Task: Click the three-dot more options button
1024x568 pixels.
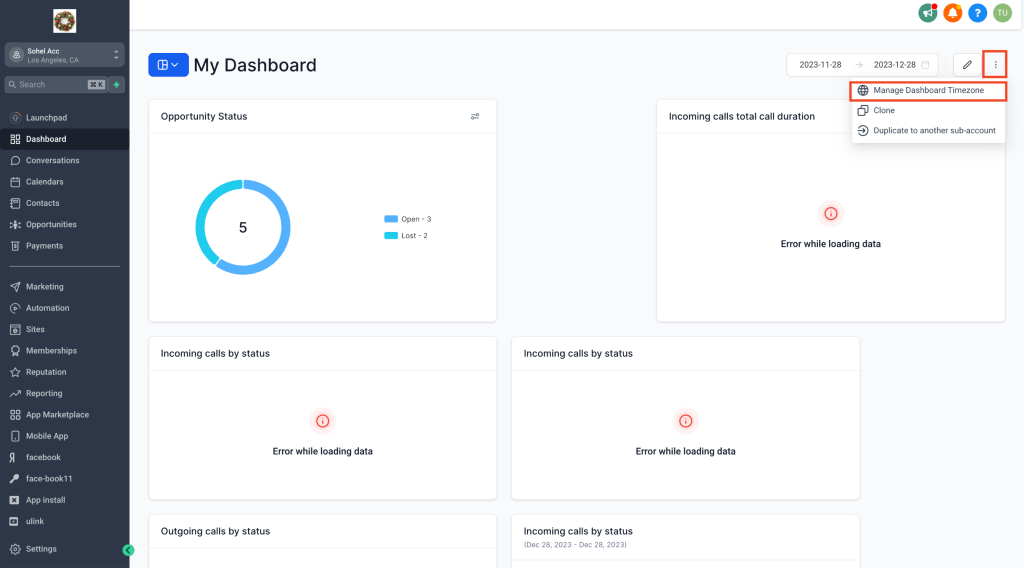Action: click(995, 65)
